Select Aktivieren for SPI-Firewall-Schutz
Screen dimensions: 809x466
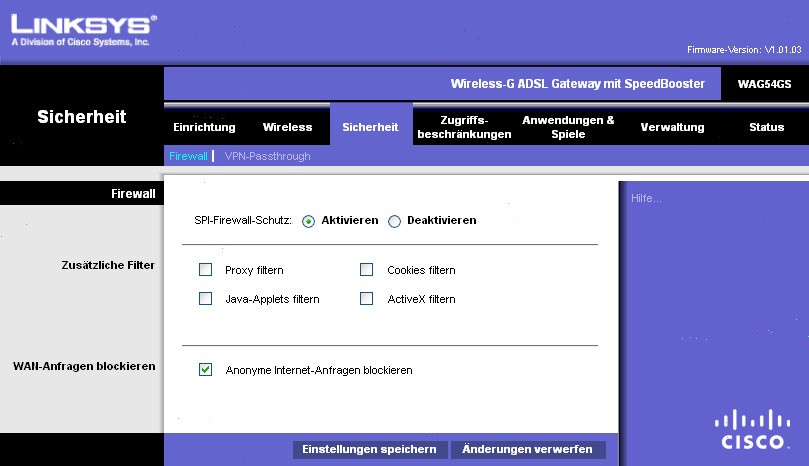(x=309, y=221)
